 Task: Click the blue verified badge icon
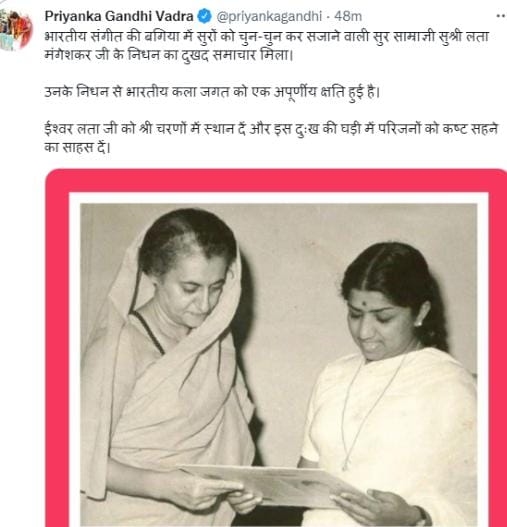tap(204, 16)
